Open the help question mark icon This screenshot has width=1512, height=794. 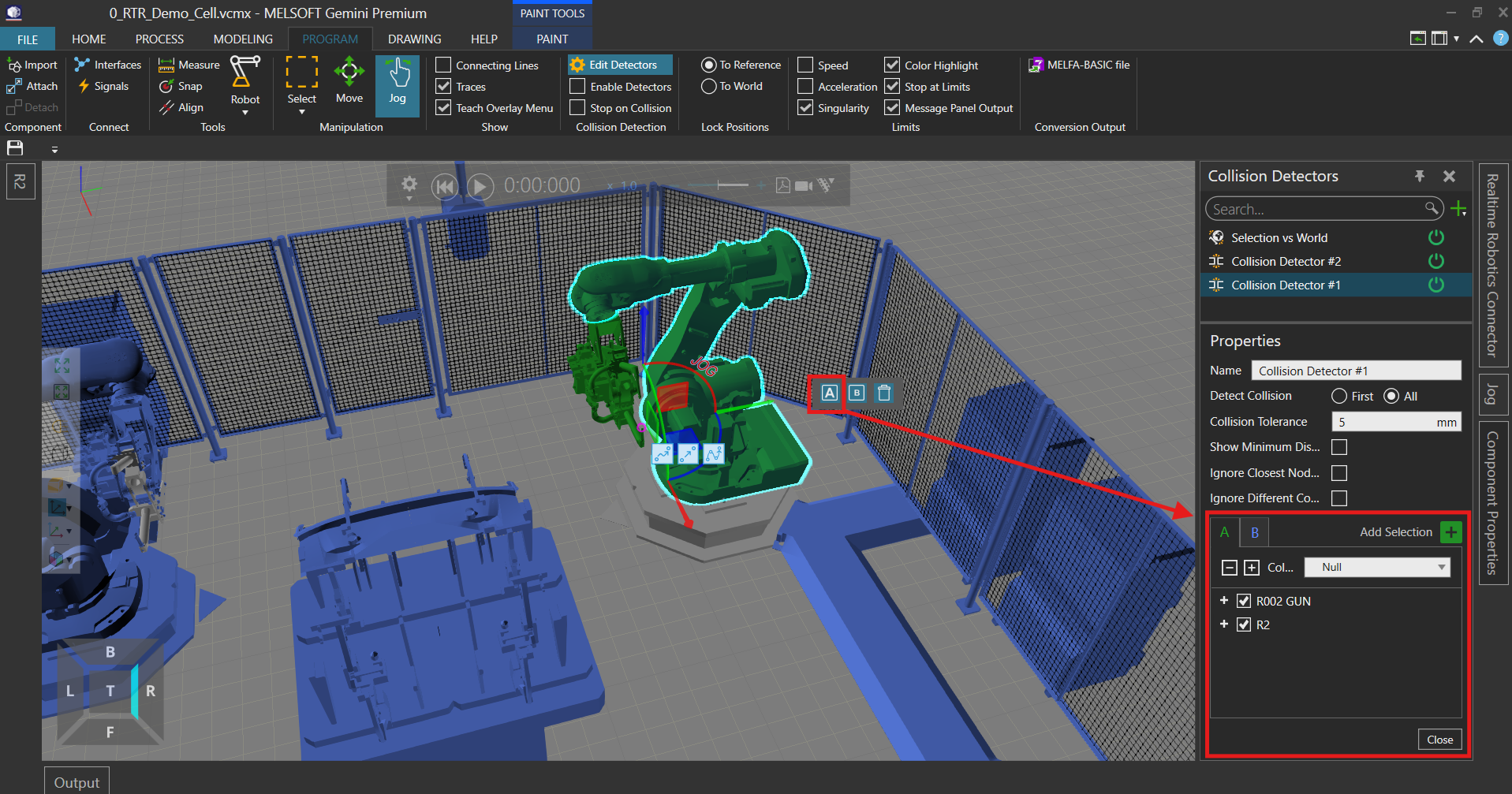click(1501, 38)
